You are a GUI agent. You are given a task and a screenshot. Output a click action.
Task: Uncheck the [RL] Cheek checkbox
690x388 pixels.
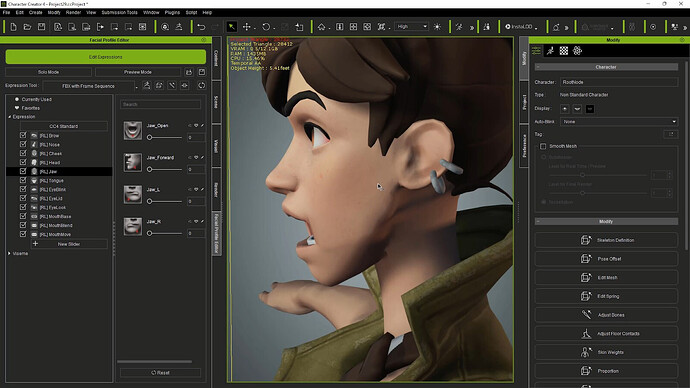[x=23, y=153]
